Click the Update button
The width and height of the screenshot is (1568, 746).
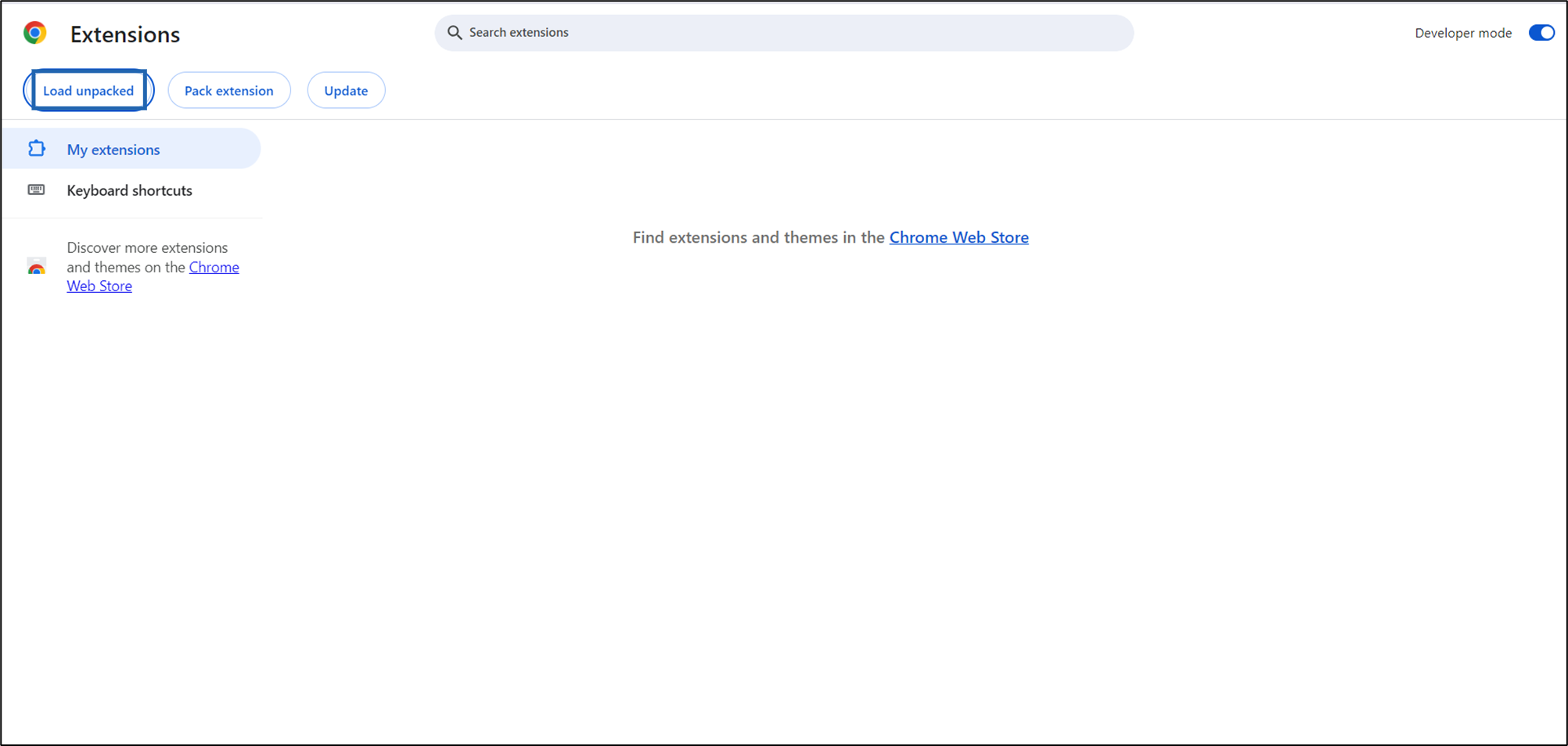(346, 90)
